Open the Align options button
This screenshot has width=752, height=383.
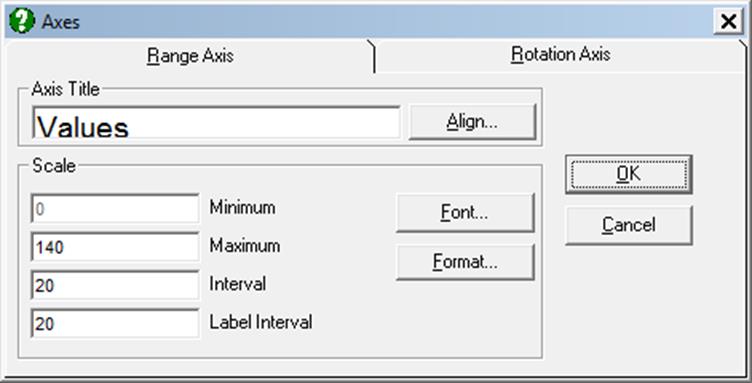point(472,122)
